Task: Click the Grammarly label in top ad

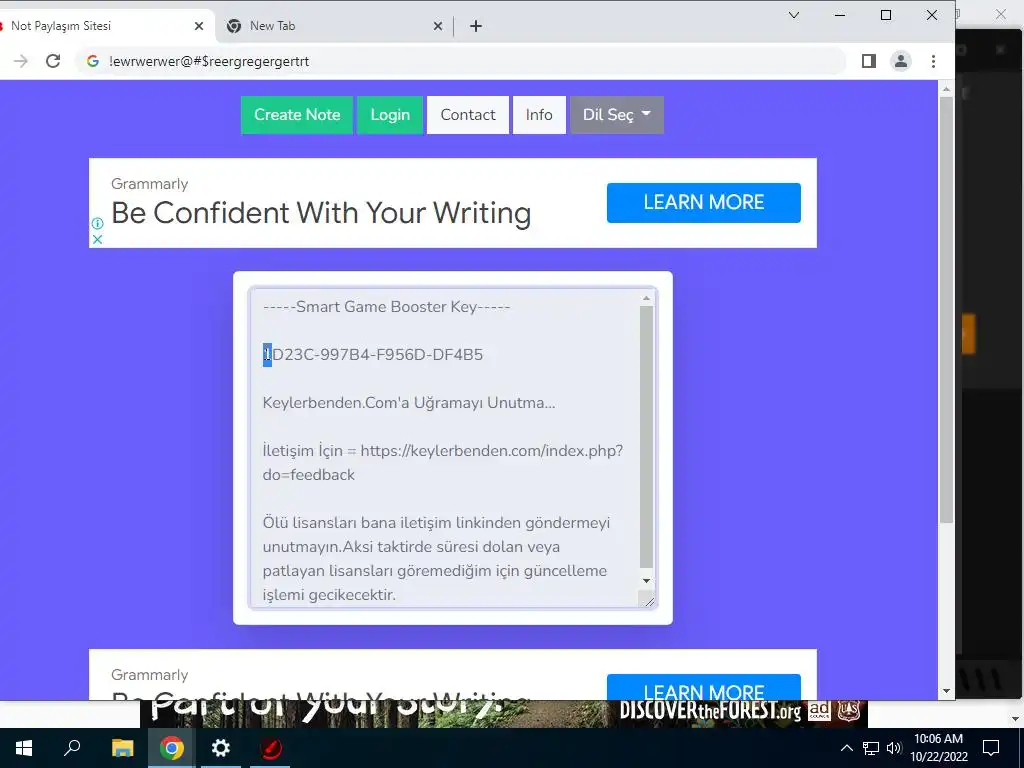Action: click(x=150, y=184)
